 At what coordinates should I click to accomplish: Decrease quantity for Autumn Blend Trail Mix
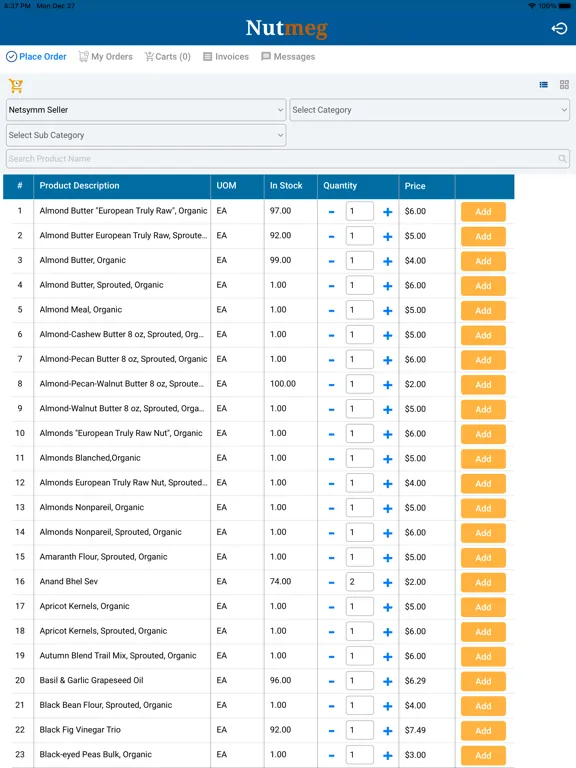pos(332,657)
